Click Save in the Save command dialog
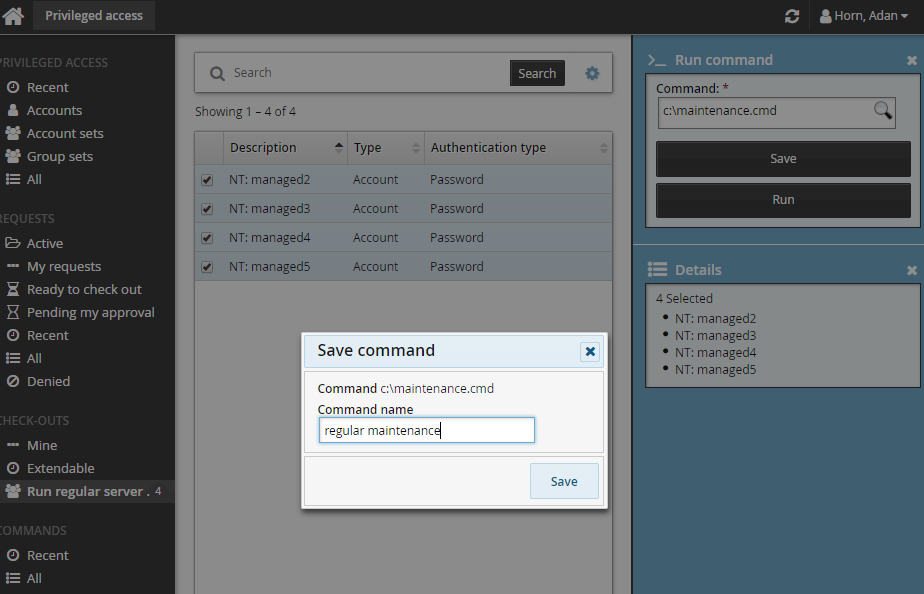924x594 pixels. tap(564, 481)
